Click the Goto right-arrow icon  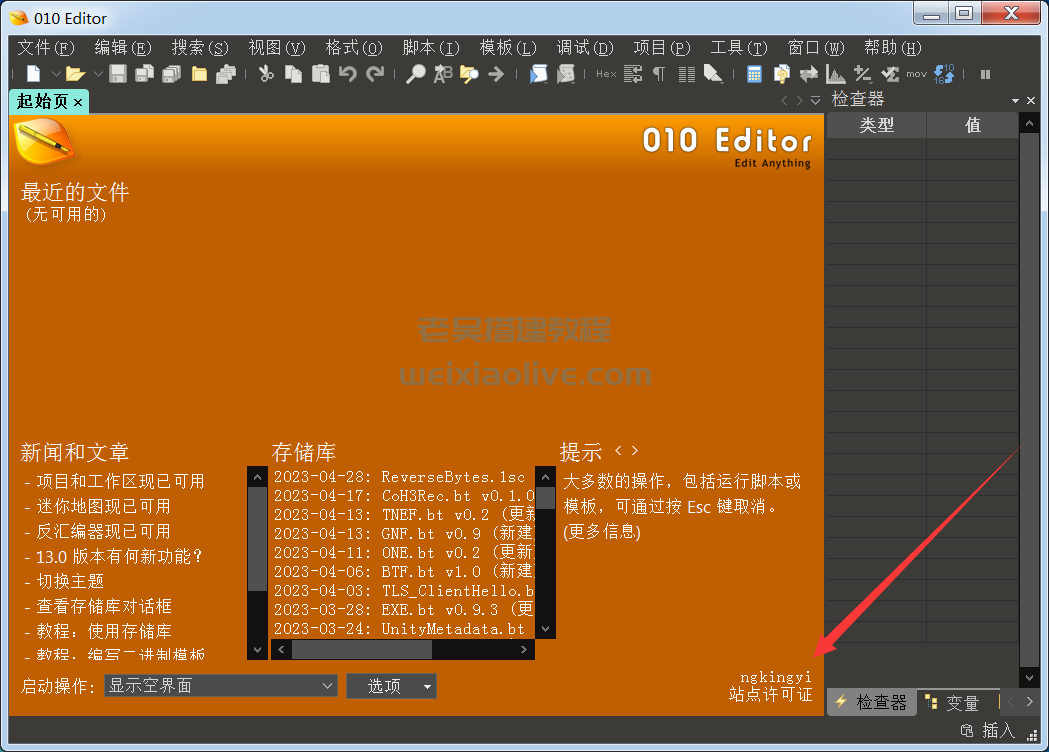tap(496, 74)
